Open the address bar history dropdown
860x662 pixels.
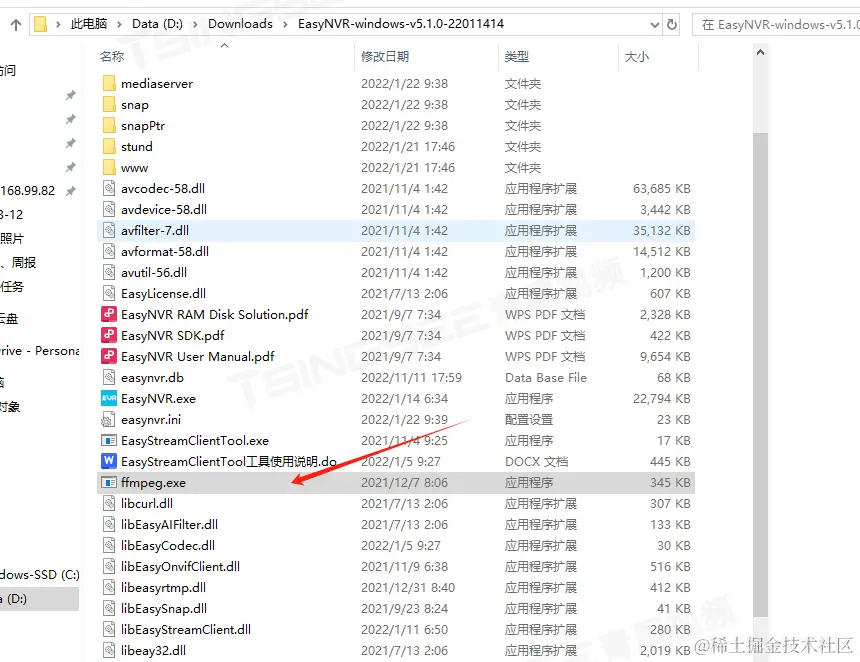[654, 25]
